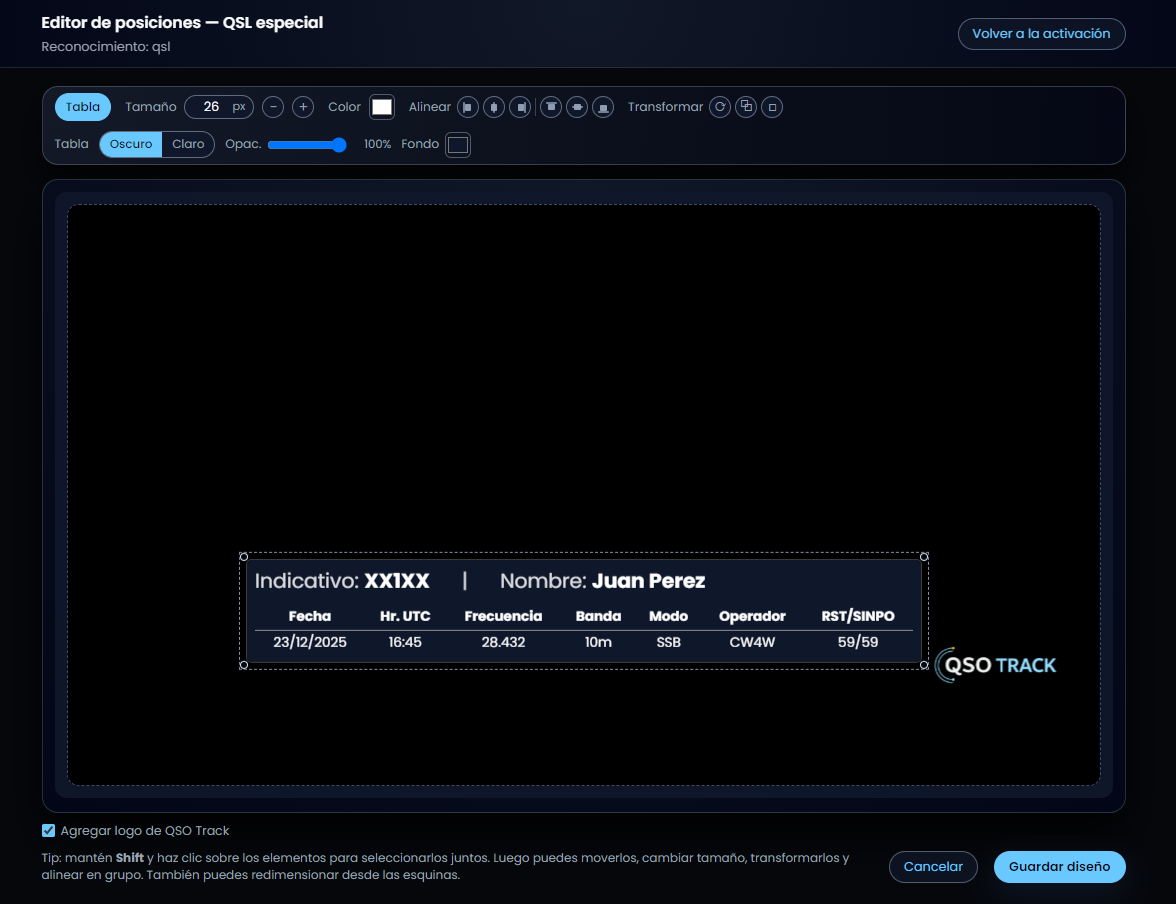Click the overlapping squares transform icon
This screenshot has height=904, width=1176.
[x=746, y=107]
